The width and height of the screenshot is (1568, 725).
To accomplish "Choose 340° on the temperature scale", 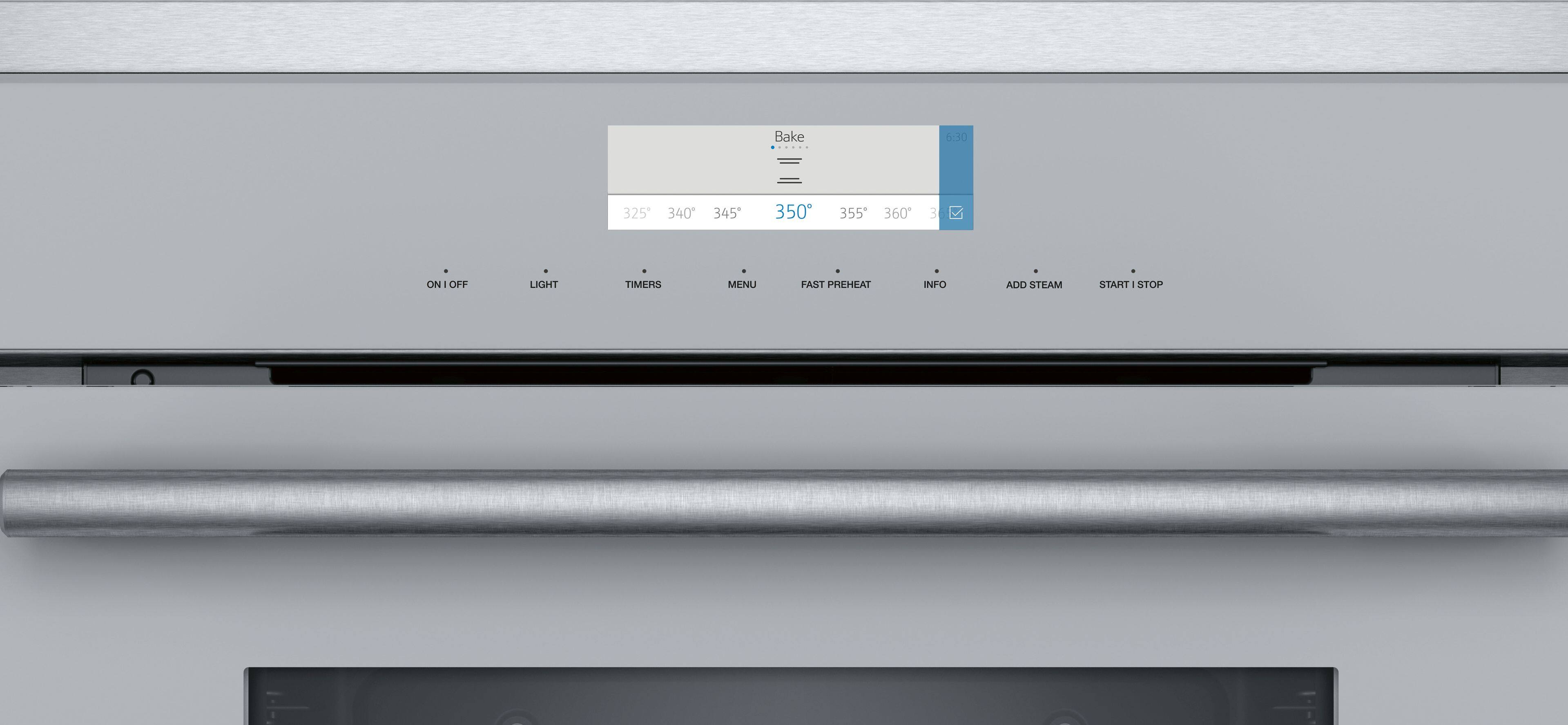I will click(681, 213).
